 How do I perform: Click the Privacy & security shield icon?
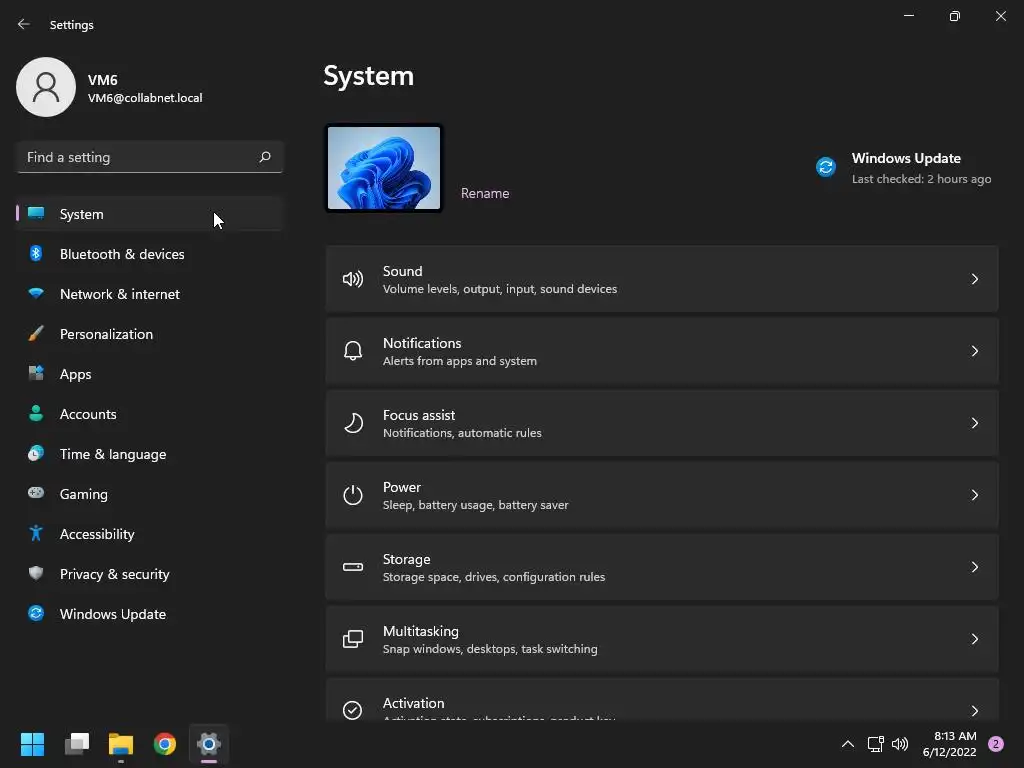click(36, 573)
